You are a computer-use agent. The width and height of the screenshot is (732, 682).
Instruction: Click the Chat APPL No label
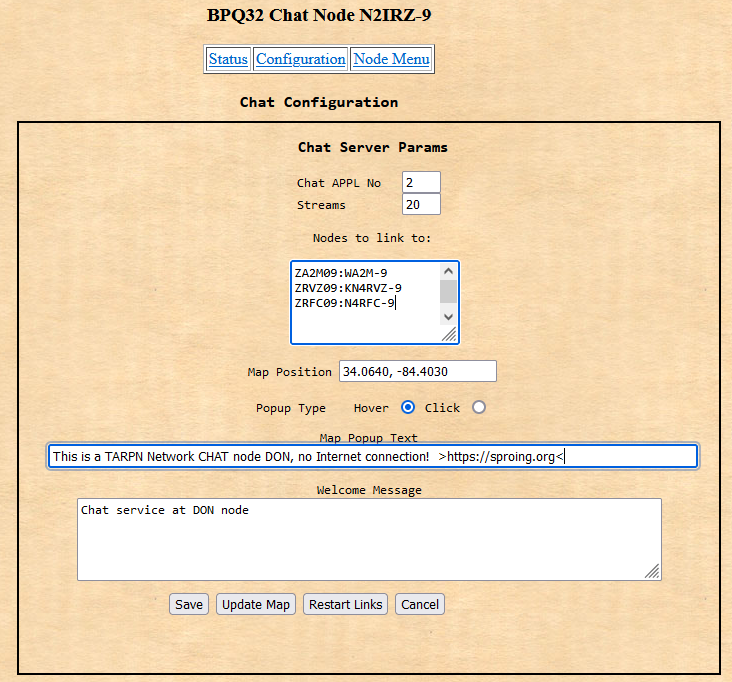pyautogui.click(x=339, y=183)
